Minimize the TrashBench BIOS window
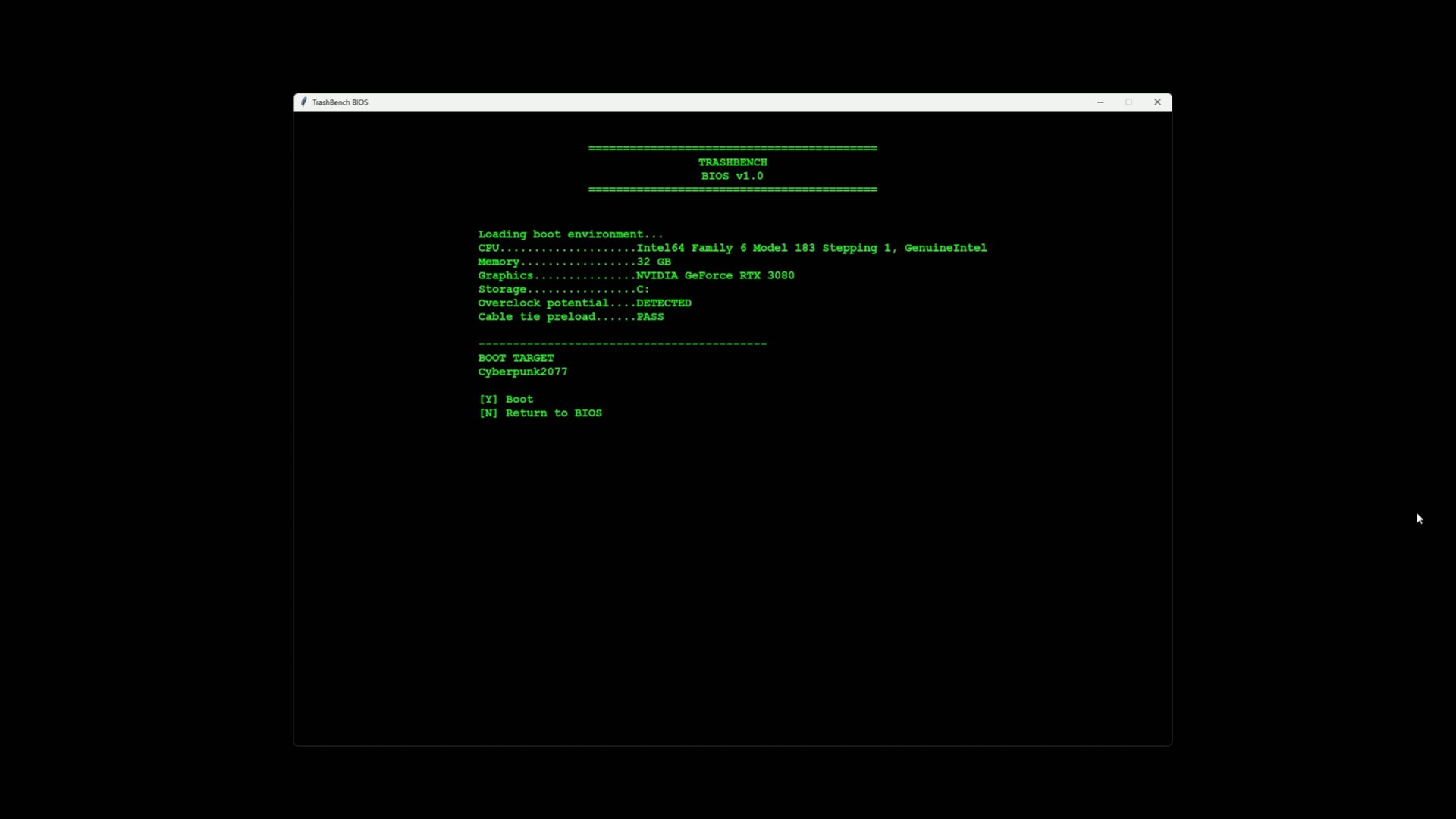 tap(1100, 102)
